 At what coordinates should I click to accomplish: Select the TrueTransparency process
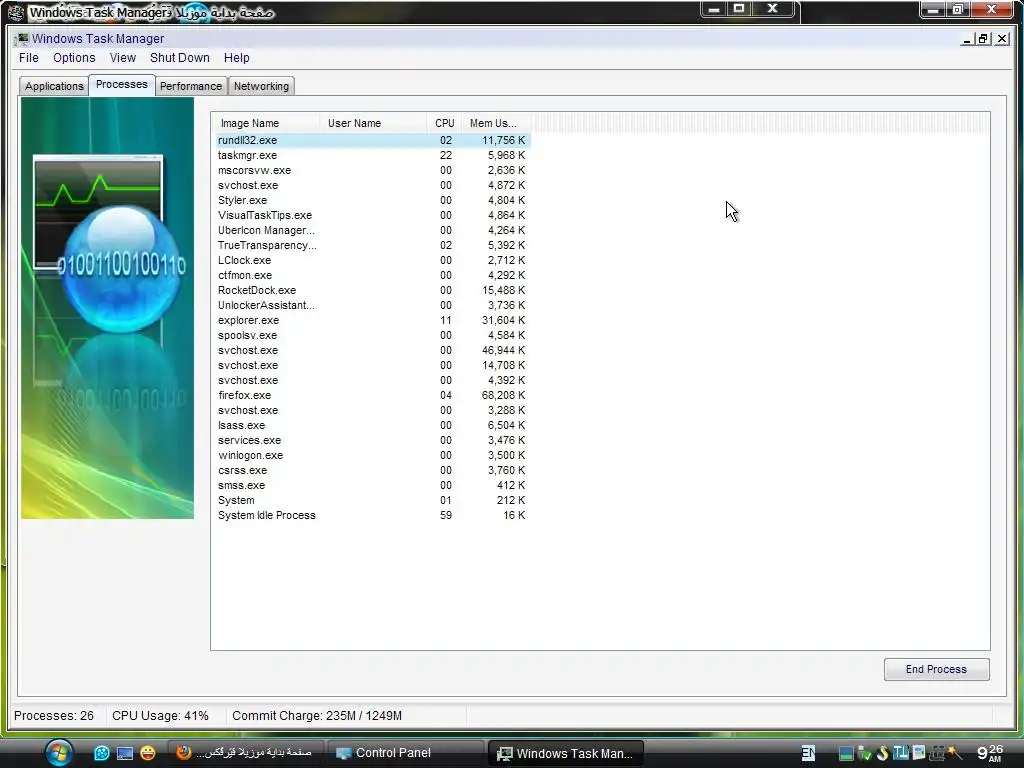[x=373, y=246]
